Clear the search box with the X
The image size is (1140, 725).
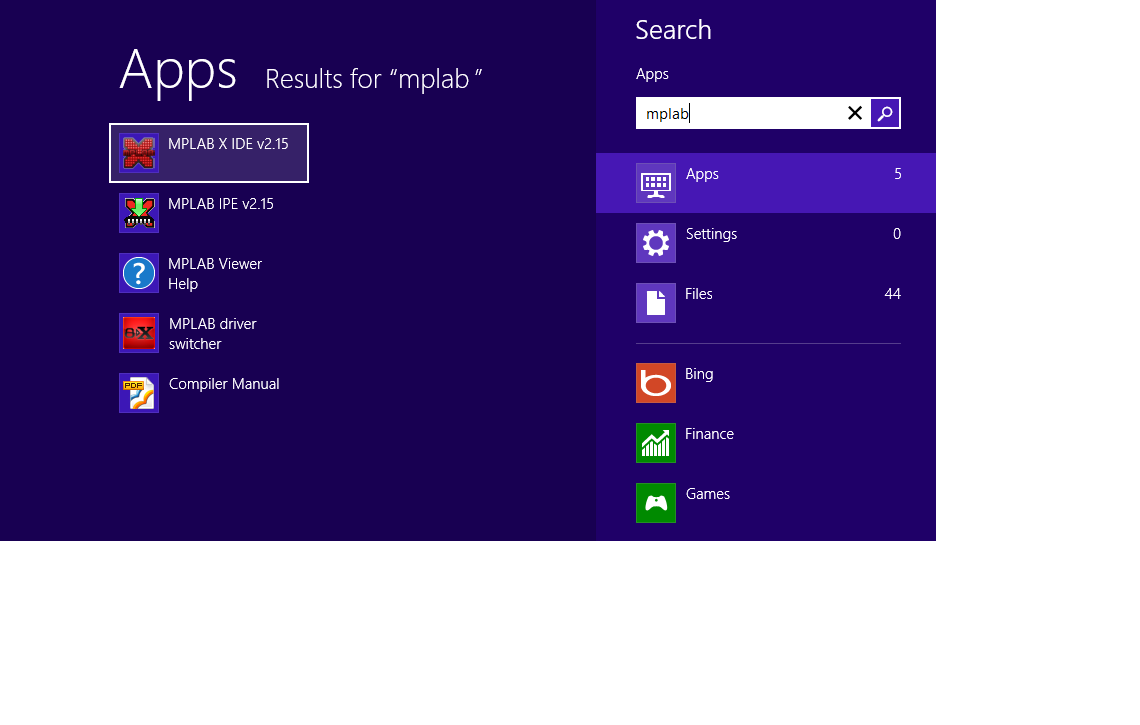point(855,113)
